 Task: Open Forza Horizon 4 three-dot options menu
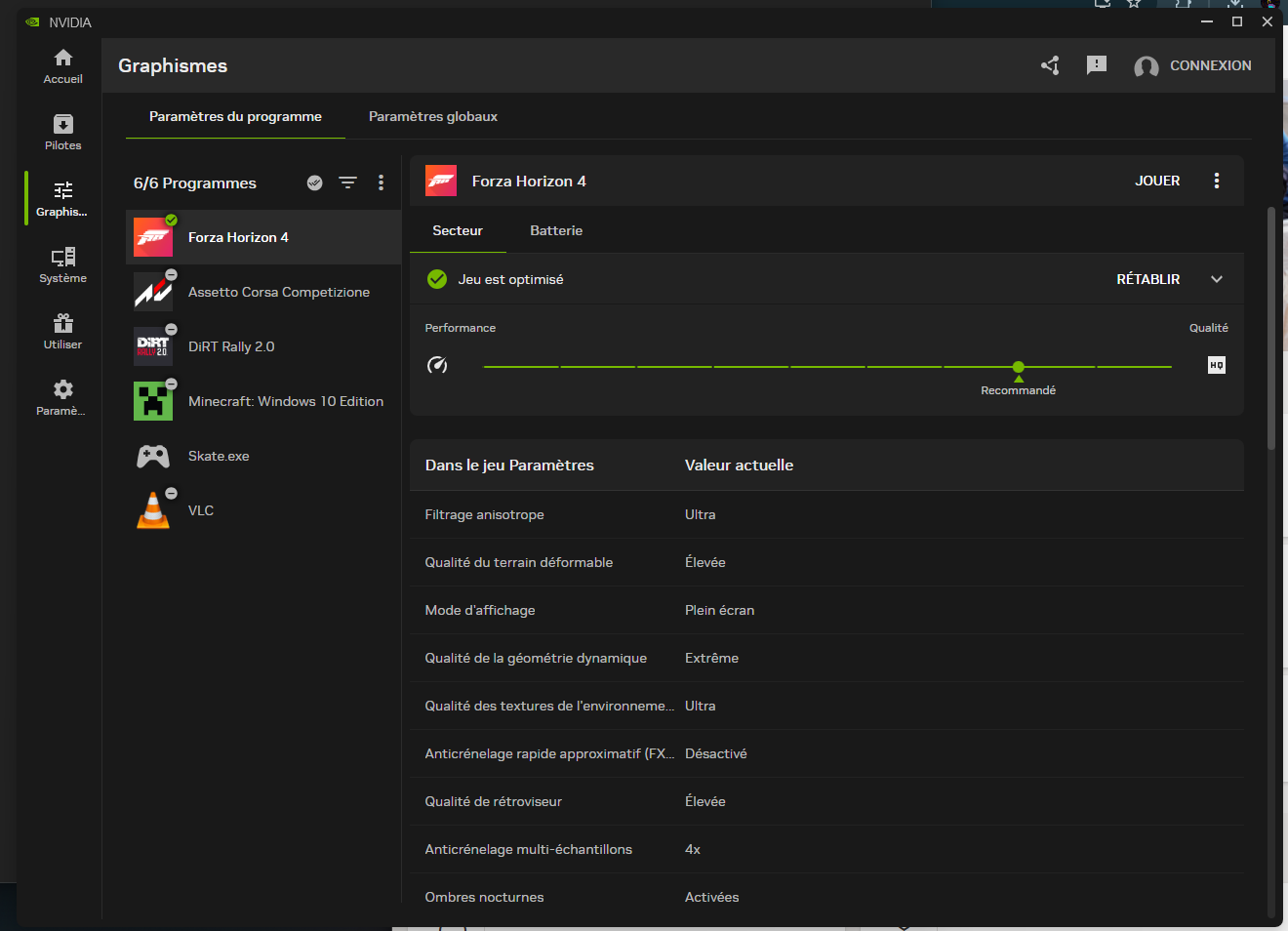coord(1217,181)
